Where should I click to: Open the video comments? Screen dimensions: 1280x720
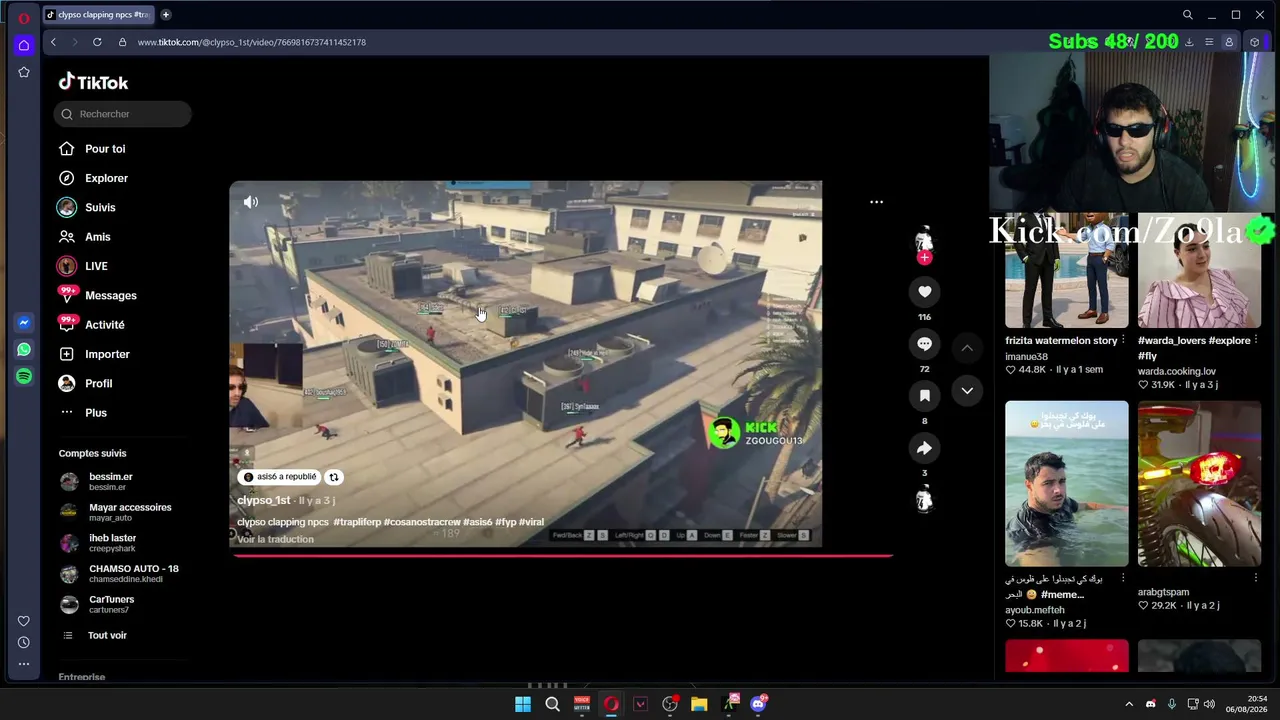coord(924,344)
